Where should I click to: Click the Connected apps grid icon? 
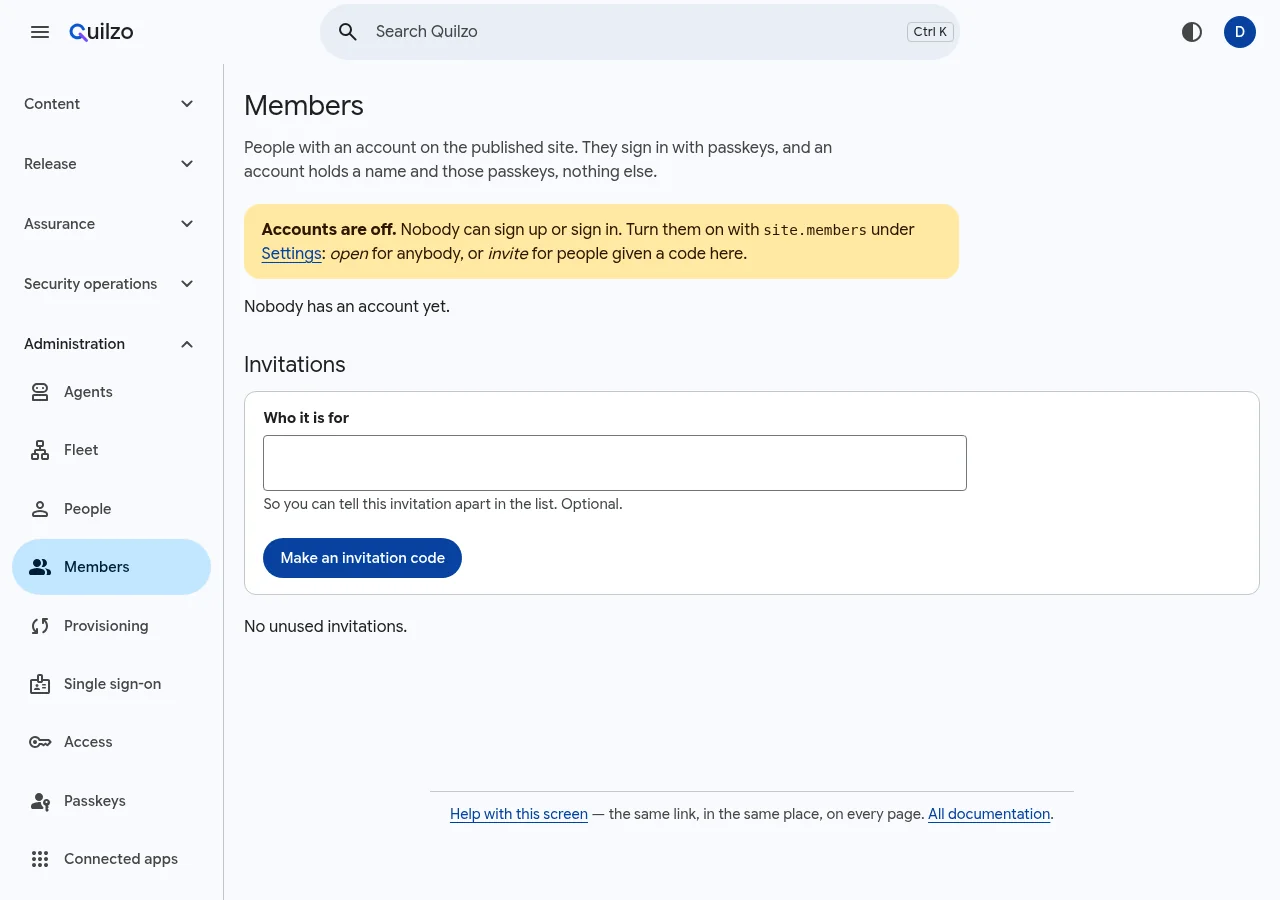pos(40,859)
